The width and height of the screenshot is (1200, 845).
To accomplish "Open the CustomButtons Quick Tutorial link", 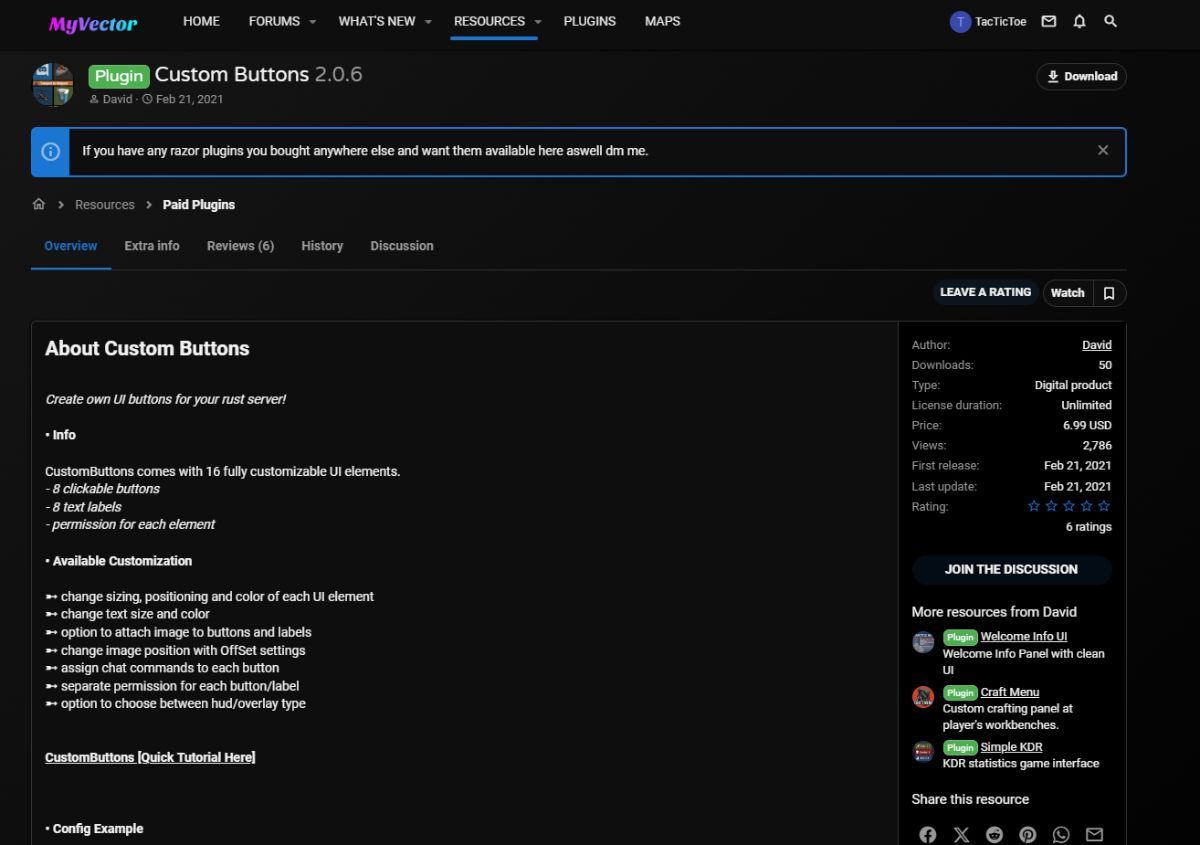I will [150, 758].
